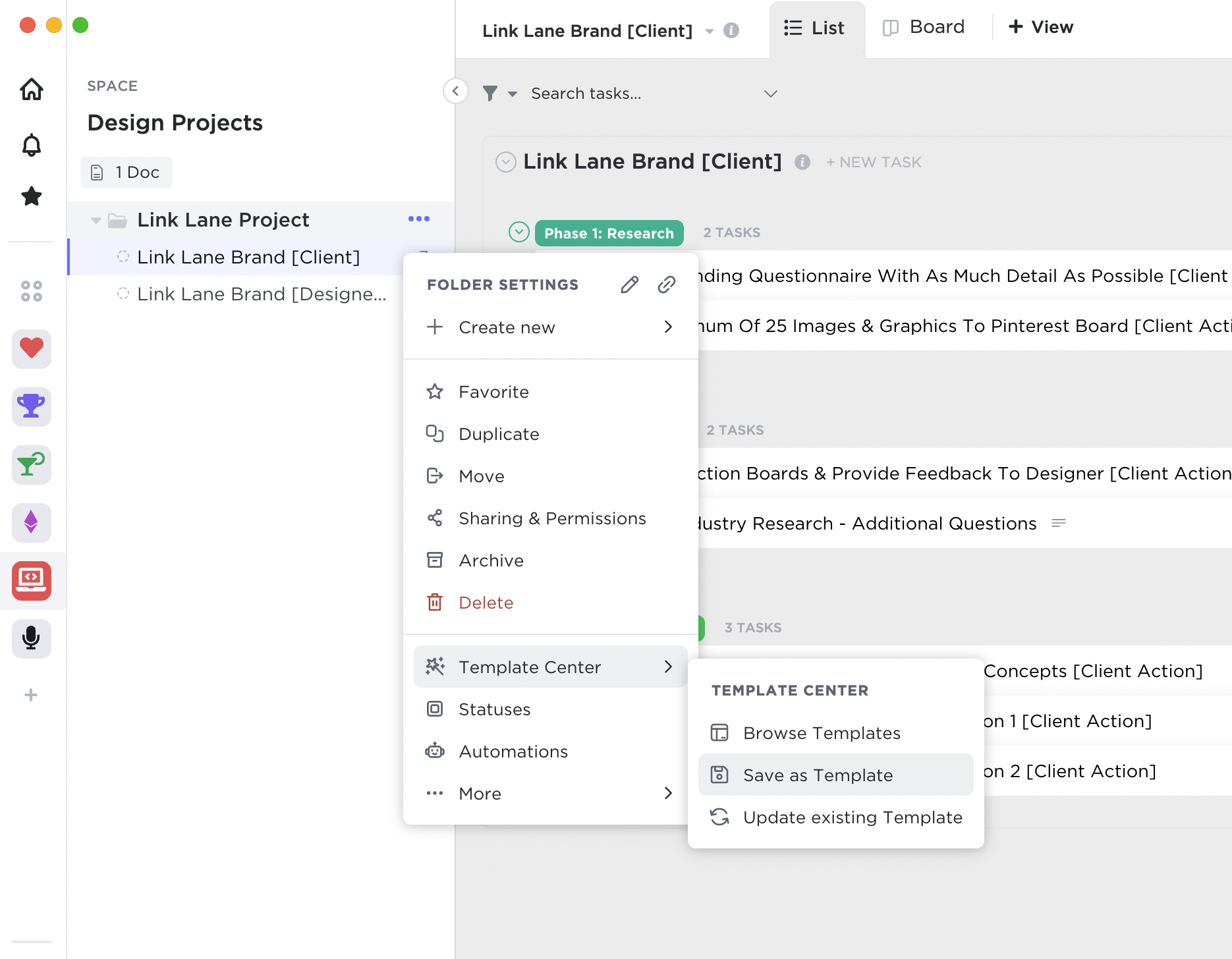
Task: Switch to the Board tab
Action: [x=924, y=28]
